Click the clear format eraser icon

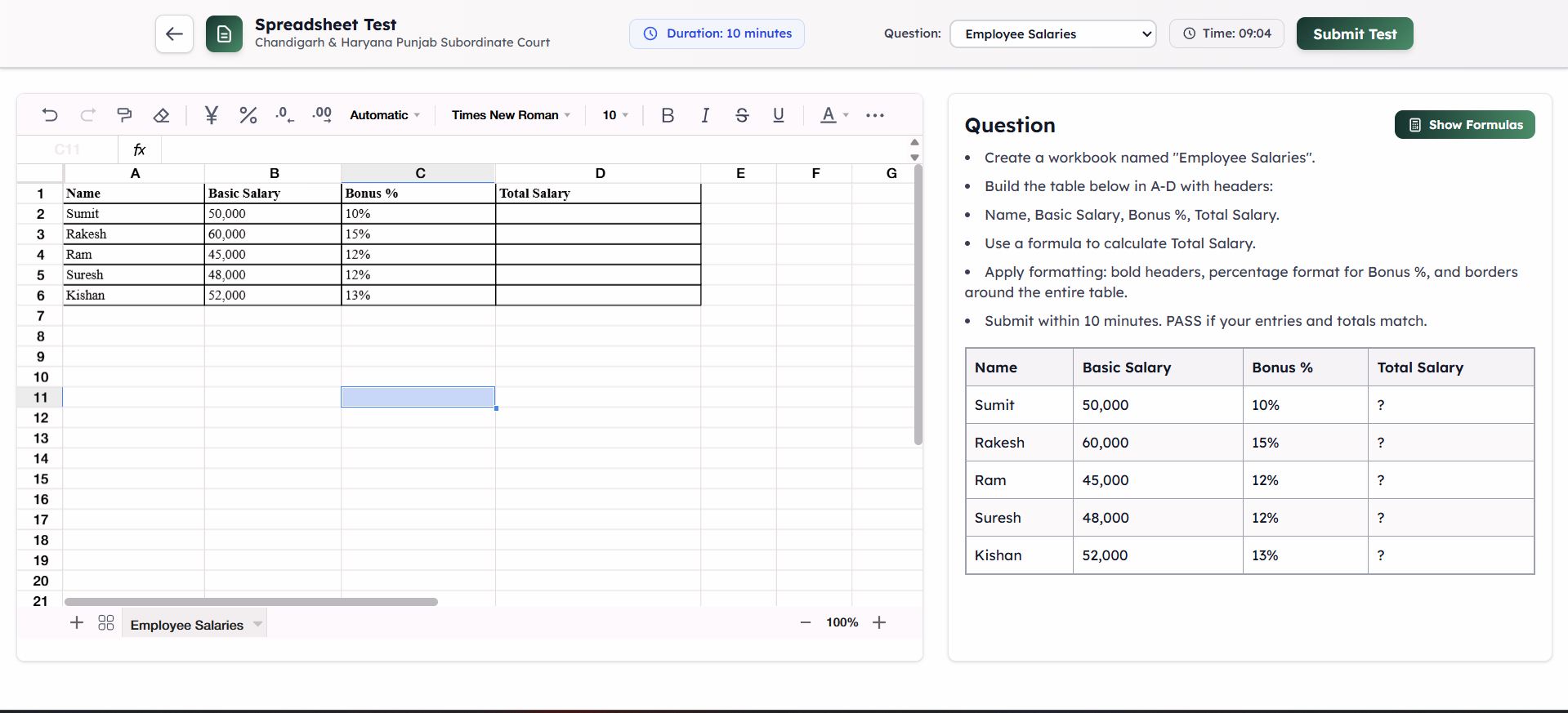point(162,115)
